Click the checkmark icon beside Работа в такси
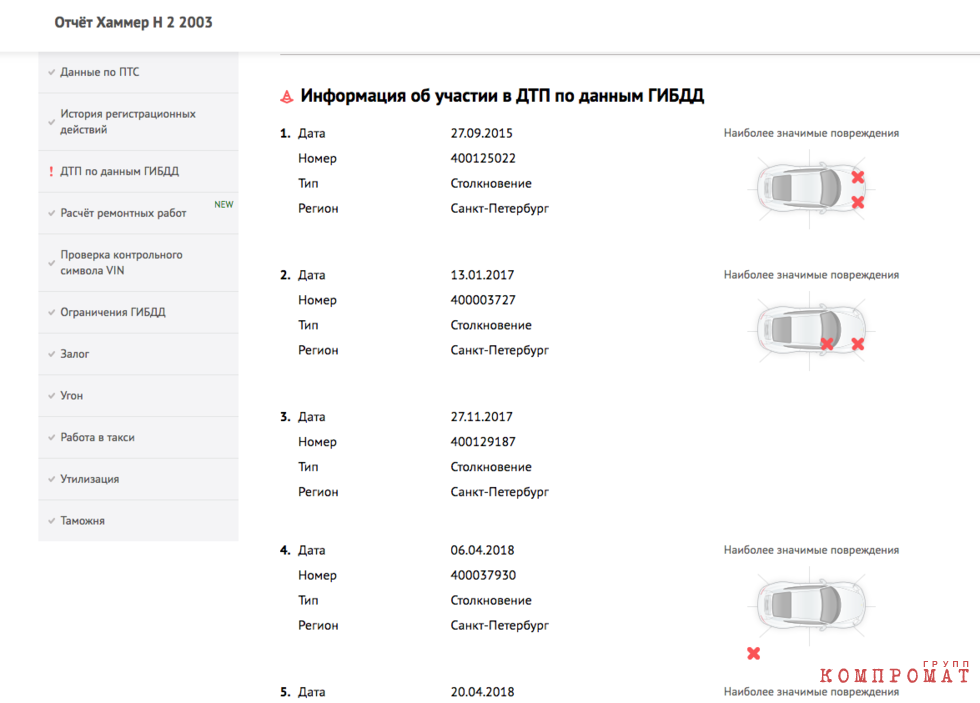980x703 pixels. [x=51, y=437]
